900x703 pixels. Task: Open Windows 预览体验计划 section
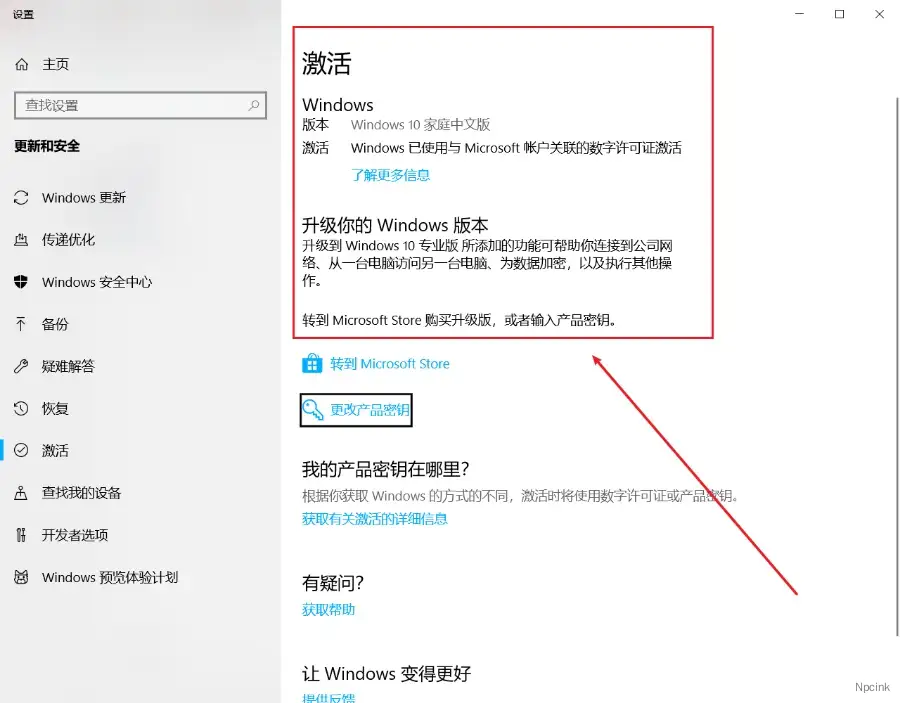point(109,577)
